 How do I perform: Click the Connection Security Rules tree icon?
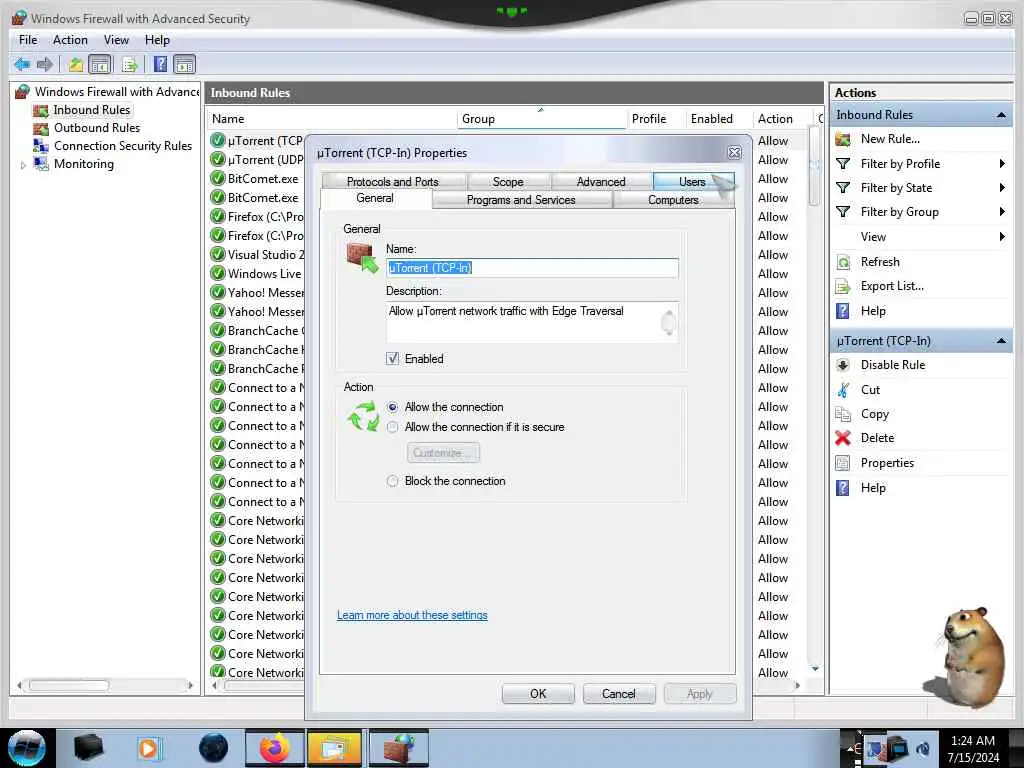coord(40,146)
